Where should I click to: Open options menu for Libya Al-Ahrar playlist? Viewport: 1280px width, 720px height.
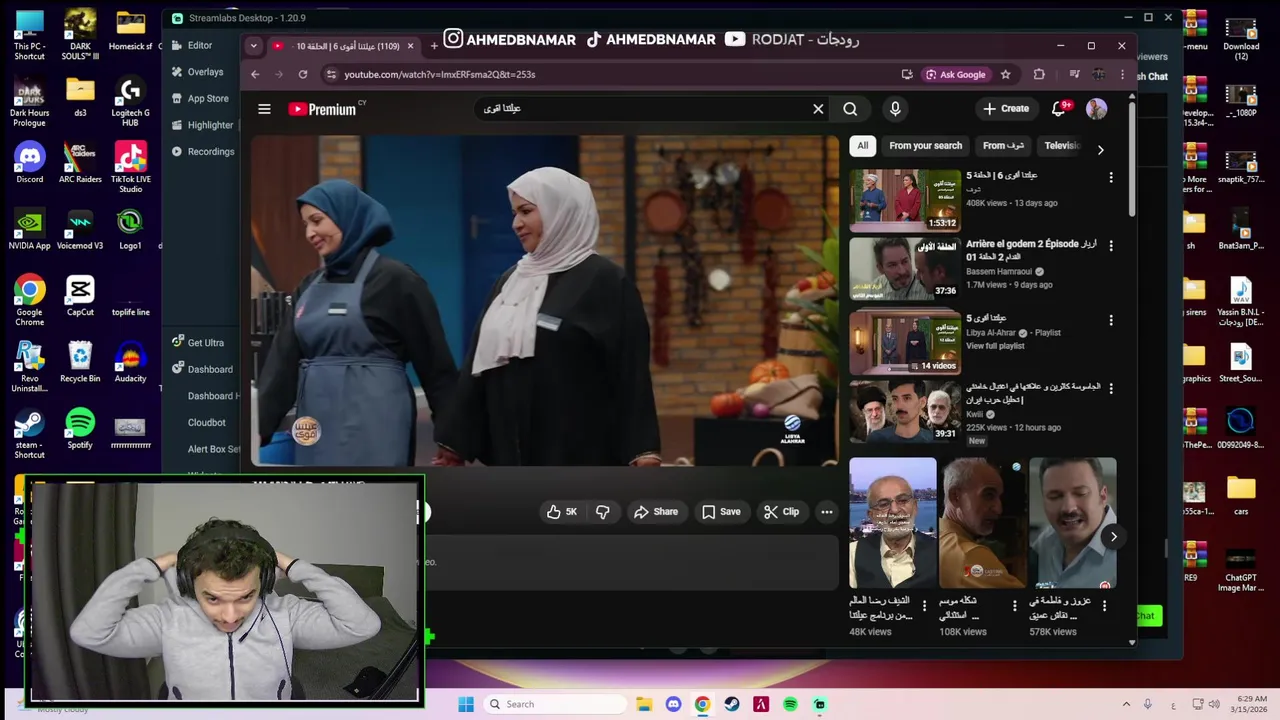tap(1110, 321)
